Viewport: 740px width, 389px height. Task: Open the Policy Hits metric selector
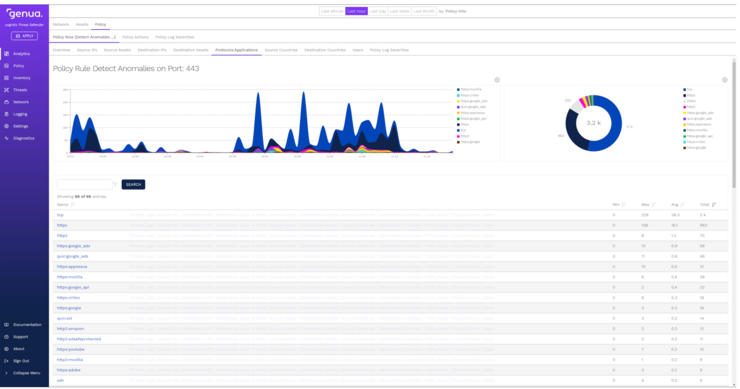click(455, 11)
